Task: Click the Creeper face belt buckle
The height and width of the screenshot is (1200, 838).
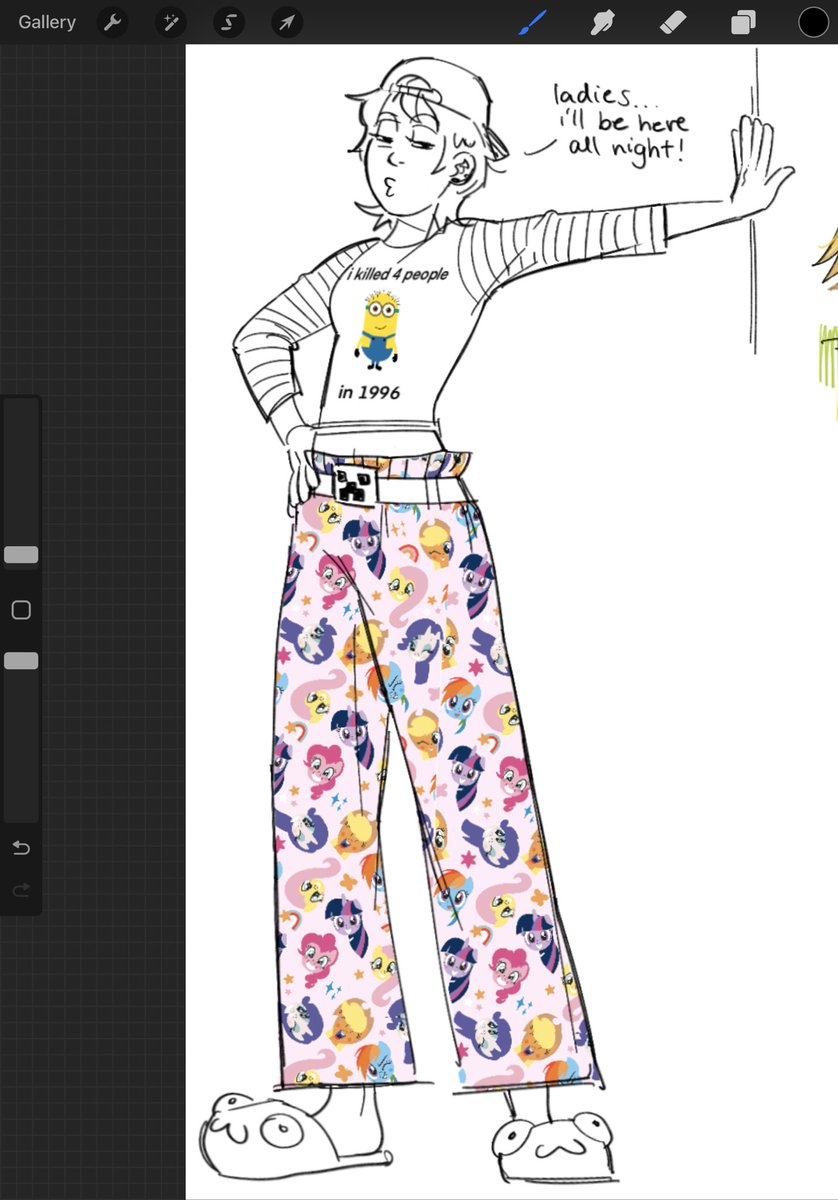Action: [354, 485]
